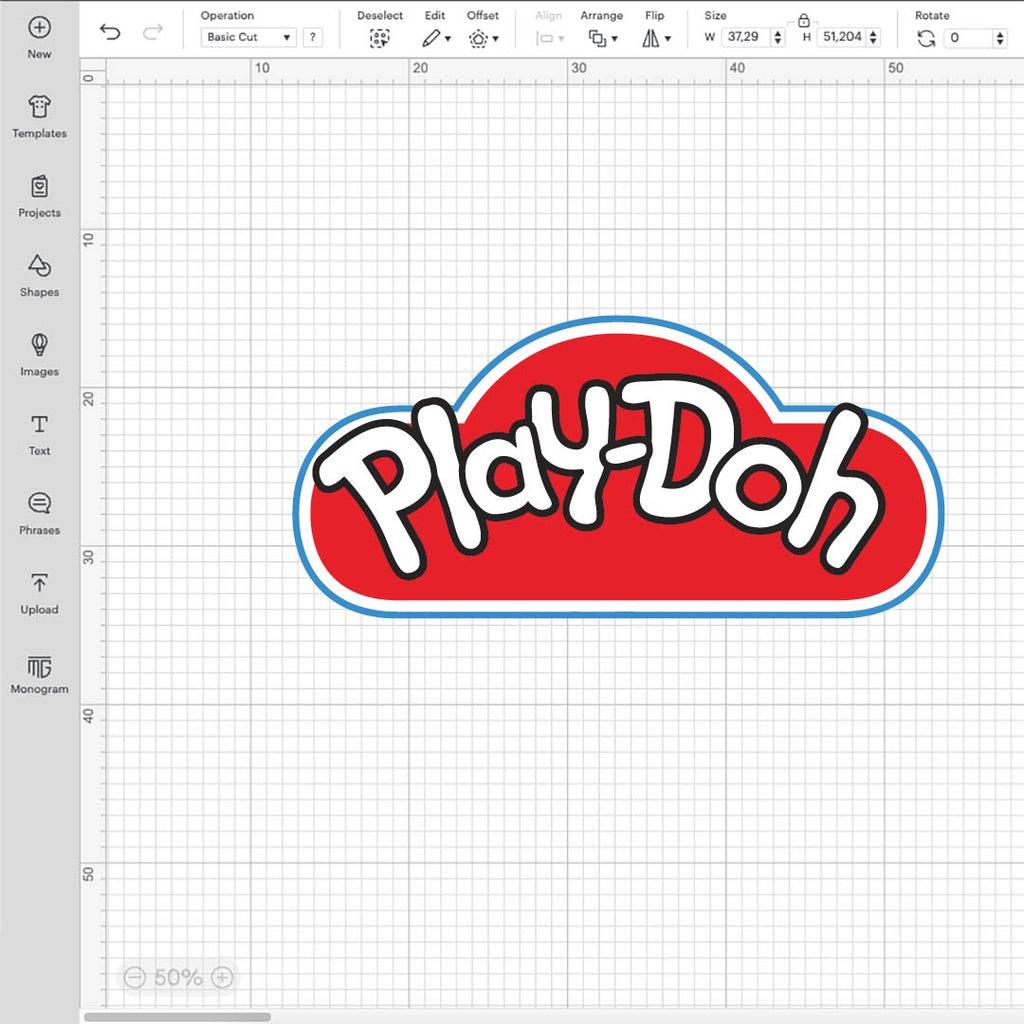Viewport: 1024px width, 1024px height.
Task: Open the Edit dropdown menu
Action: [x=435, y=38]
